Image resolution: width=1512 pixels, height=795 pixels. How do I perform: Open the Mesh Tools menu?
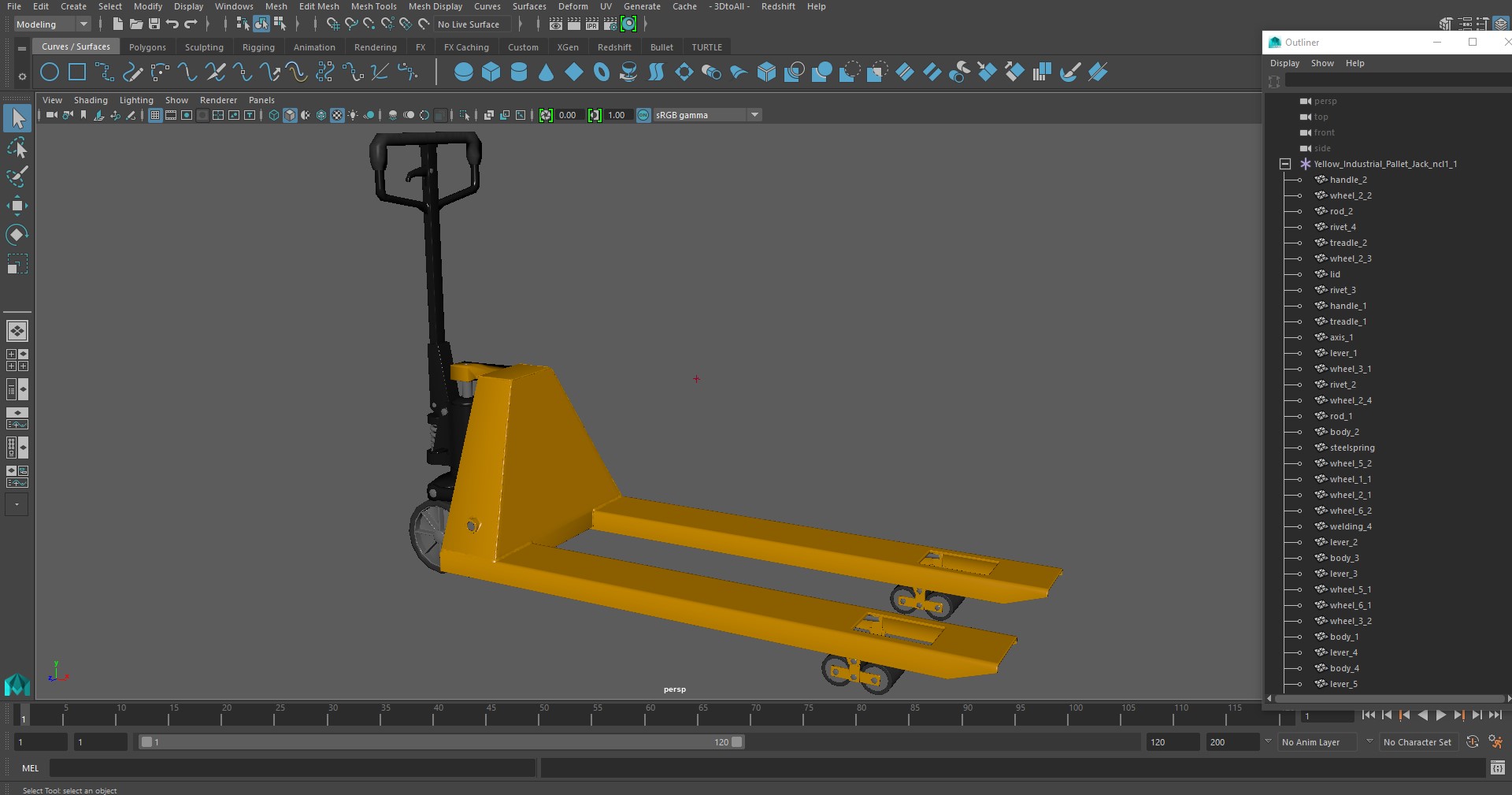pos(373,6)
